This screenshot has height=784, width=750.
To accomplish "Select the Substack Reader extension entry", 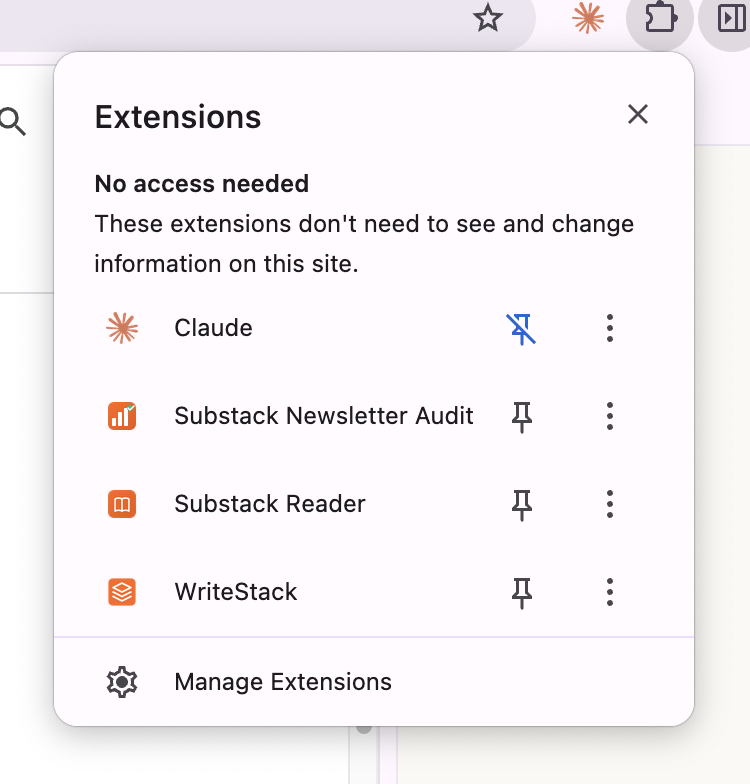I will [x=270, y=504].
